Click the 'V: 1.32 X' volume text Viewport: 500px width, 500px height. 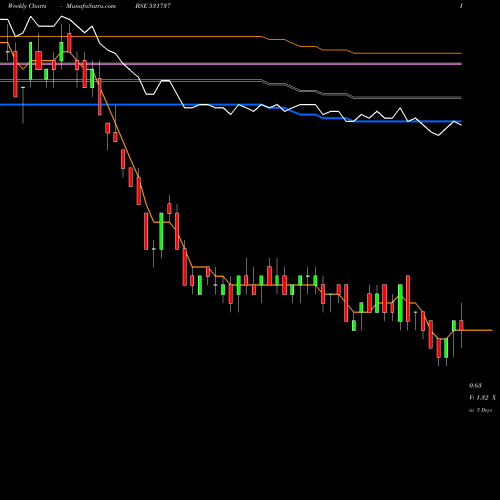pos(482,398)
